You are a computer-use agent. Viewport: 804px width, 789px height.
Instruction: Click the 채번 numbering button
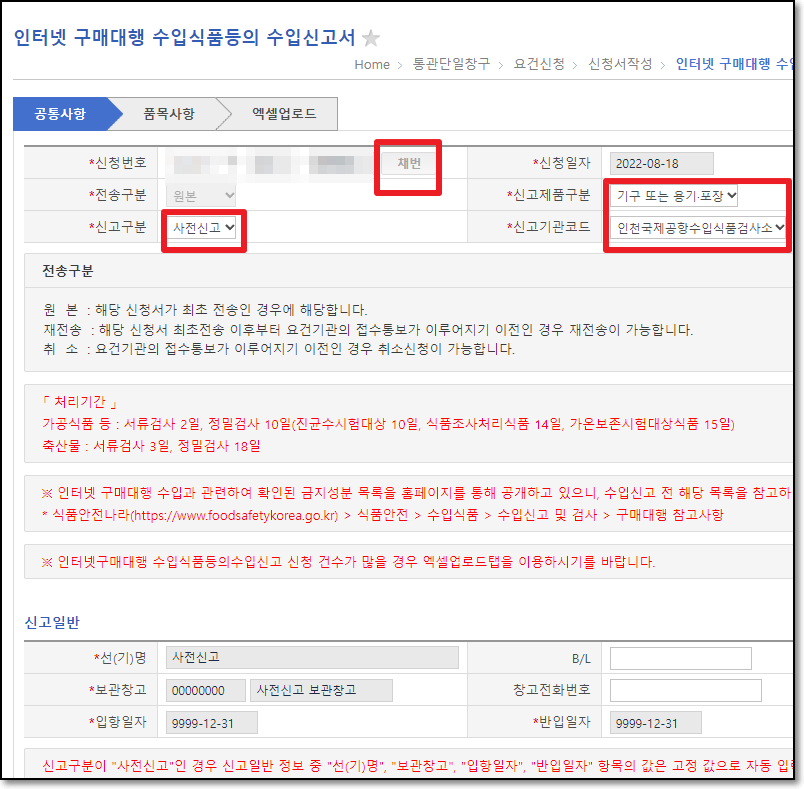(408, 162)
